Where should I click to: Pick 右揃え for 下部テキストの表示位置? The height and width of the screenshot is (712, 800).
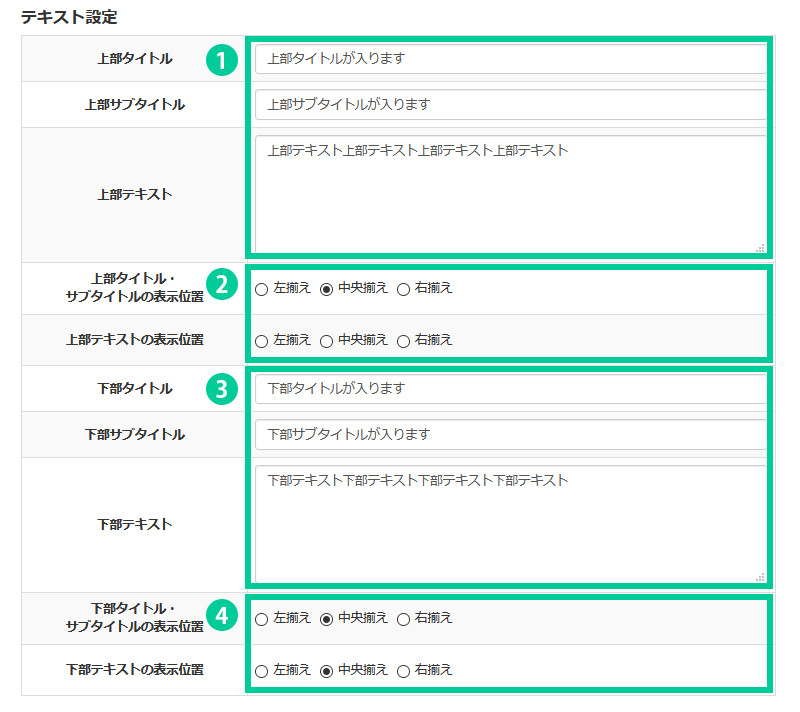tap(404, 671)
